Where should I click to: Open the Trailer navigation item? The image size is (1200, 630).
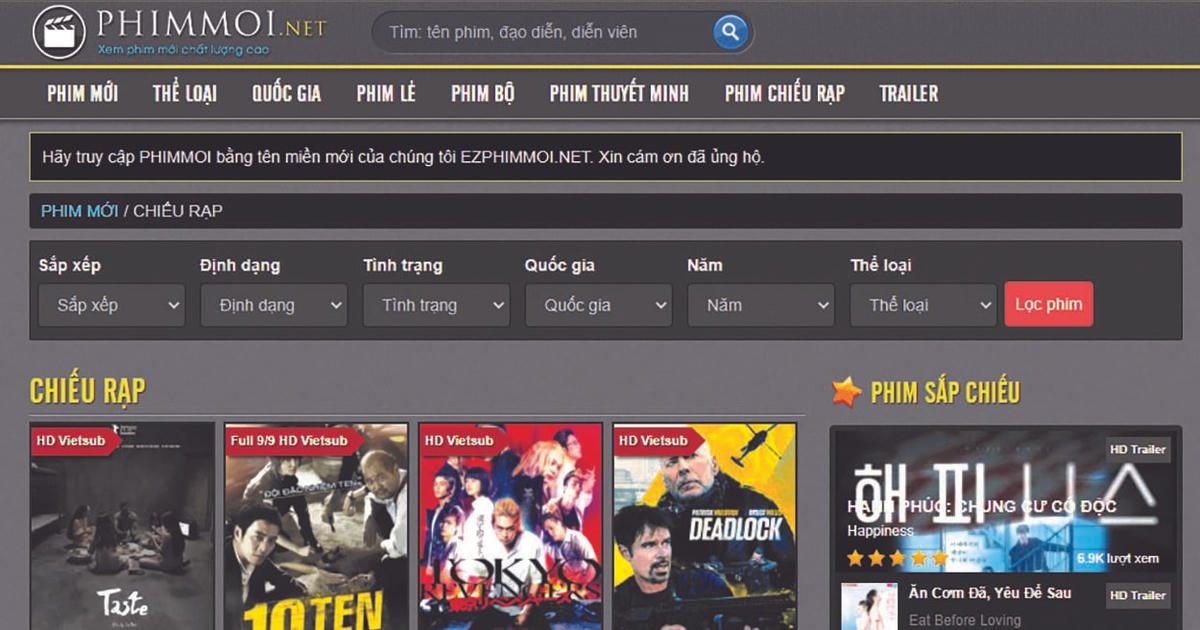point(909,94)
